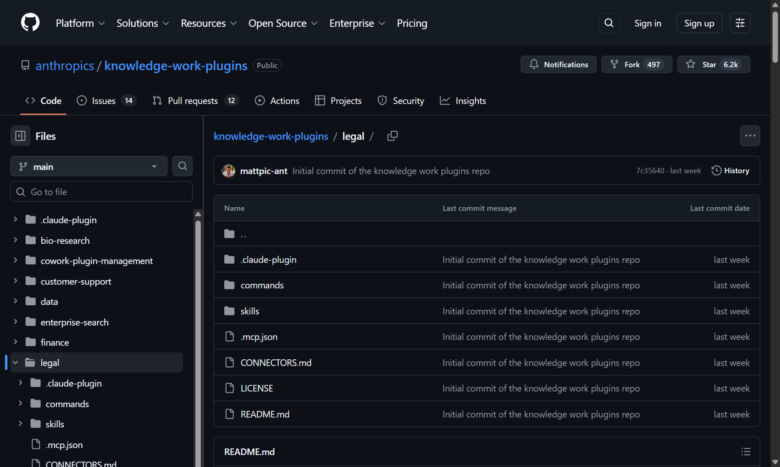Click mattpic-ant avatar image

pos(229,171)
